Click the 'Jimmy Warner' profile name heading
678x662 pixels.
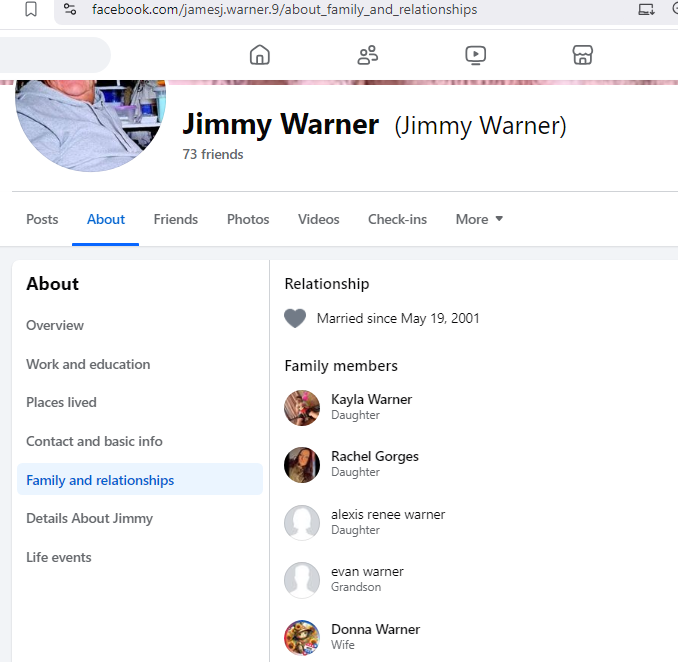click(x=281, y=125)
